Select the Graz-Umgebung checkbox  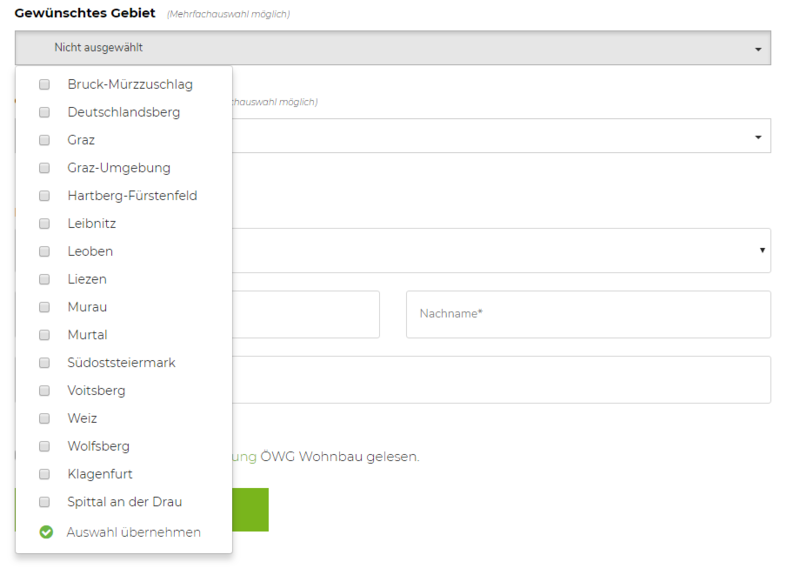coord(44,168)
